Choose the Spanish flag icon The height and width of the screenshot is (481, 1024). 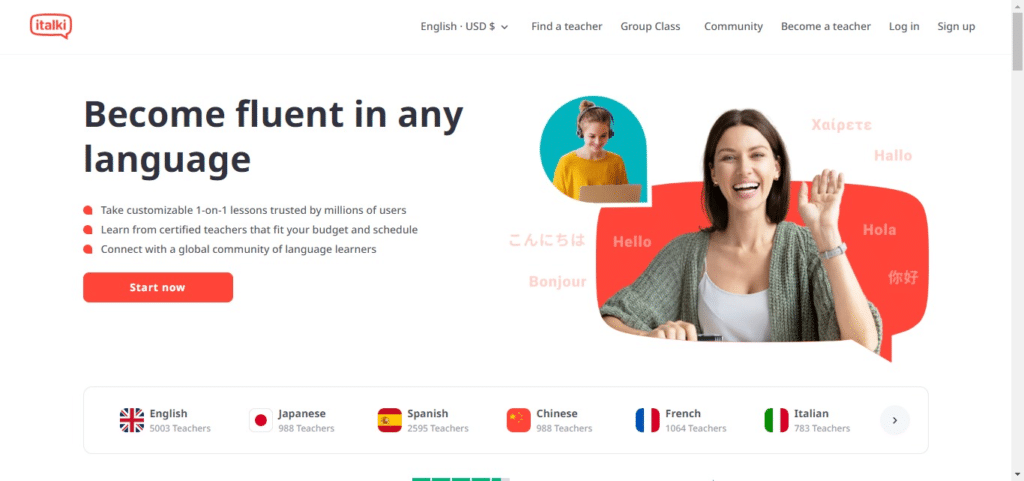coord(390,420)
